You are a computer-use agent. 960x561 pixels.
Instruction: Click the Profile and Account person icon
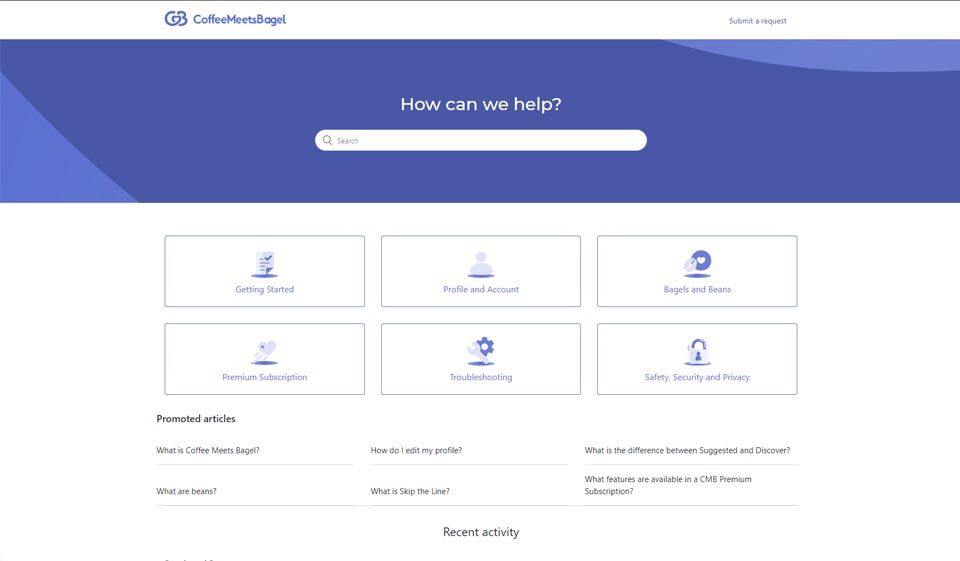481,264
